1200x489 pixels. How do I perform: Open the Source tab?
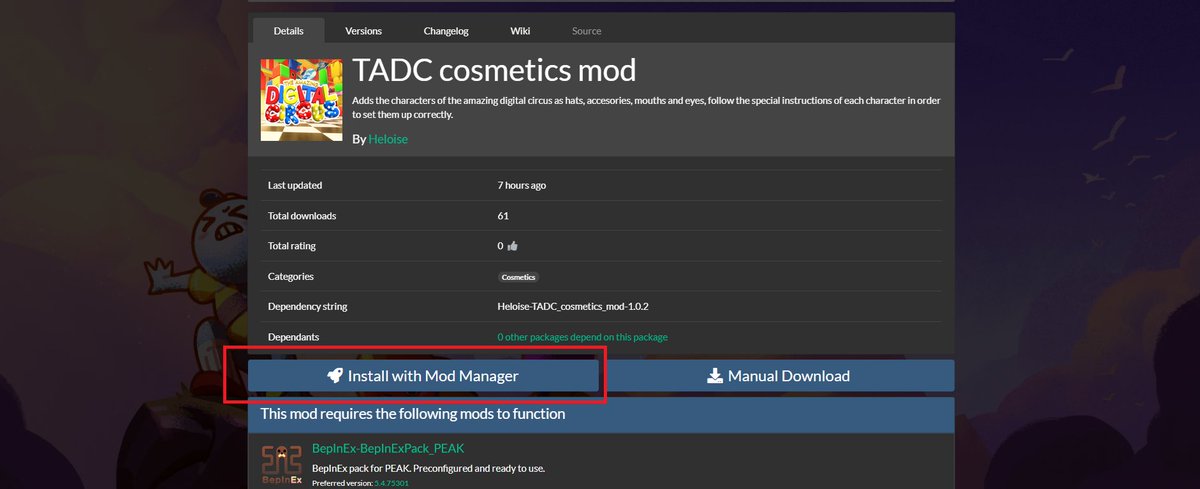[587, 31]
